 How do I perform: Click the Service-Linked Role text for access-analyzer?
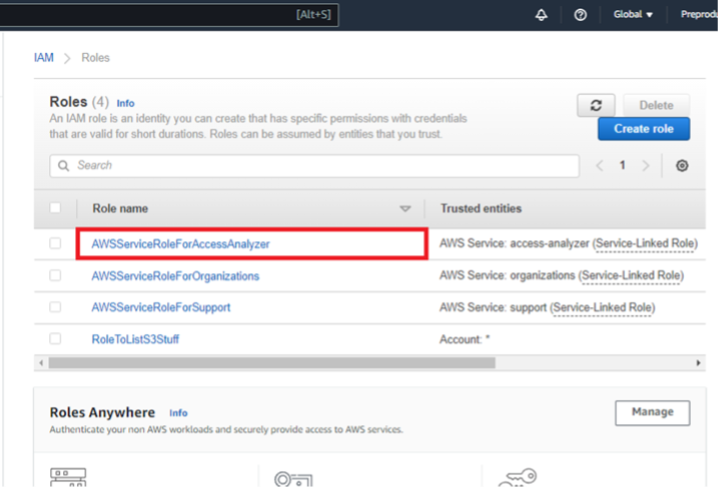pos(645,243)
